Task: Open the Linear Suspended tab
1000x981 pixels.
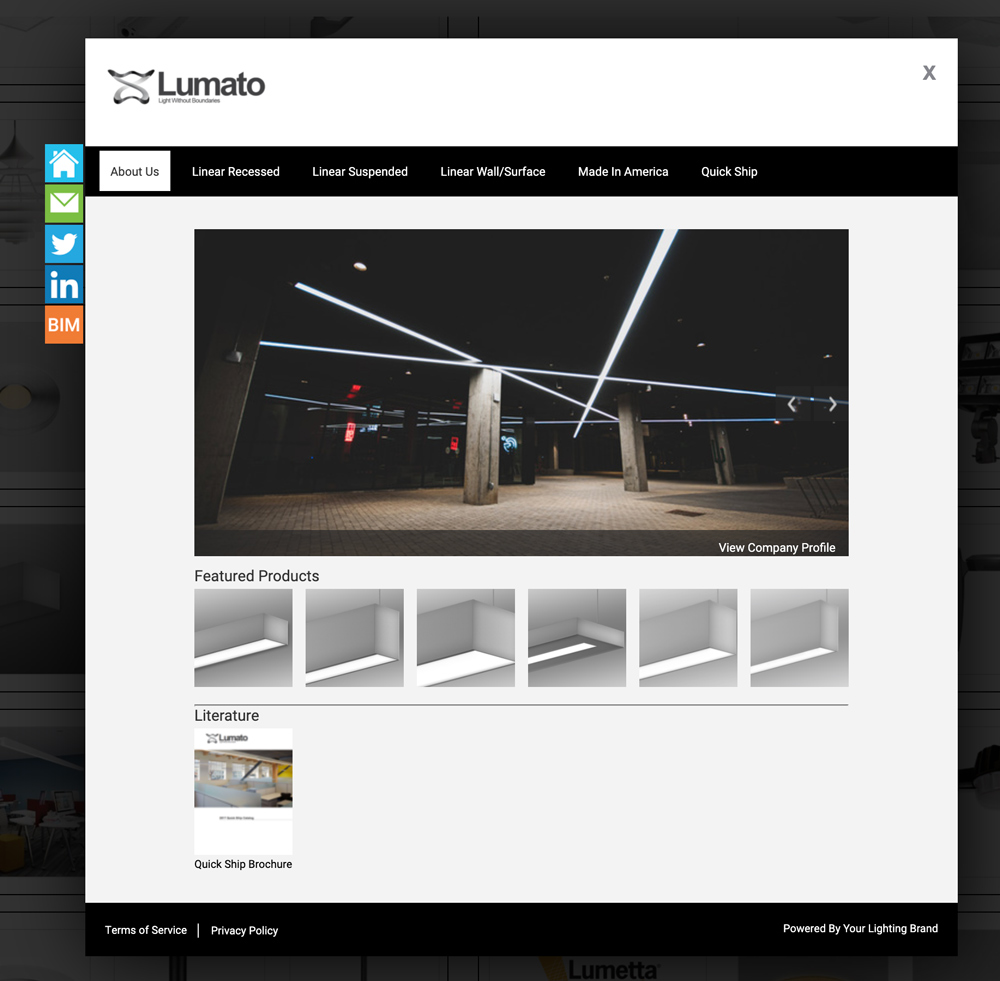Action: click(360, 171)
